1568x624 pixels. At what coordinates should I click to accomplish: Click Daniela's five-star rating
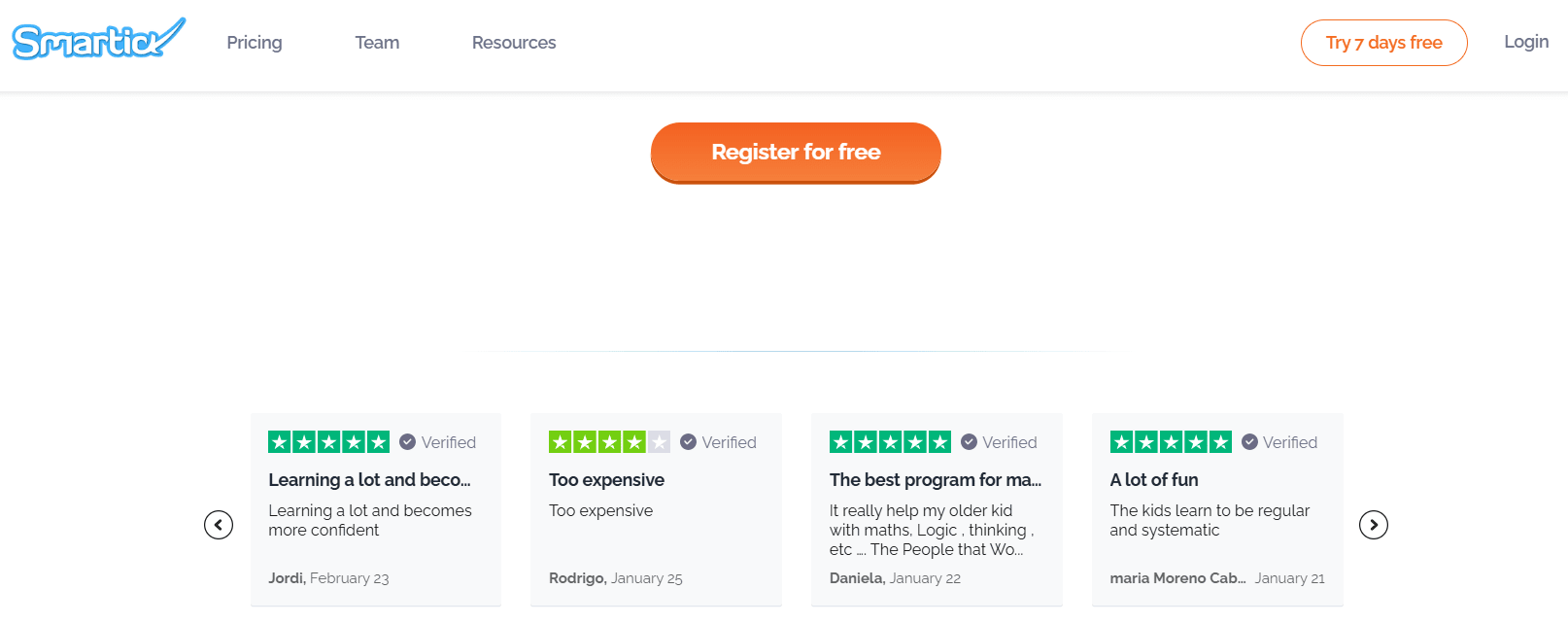click(x=890, y=442)
